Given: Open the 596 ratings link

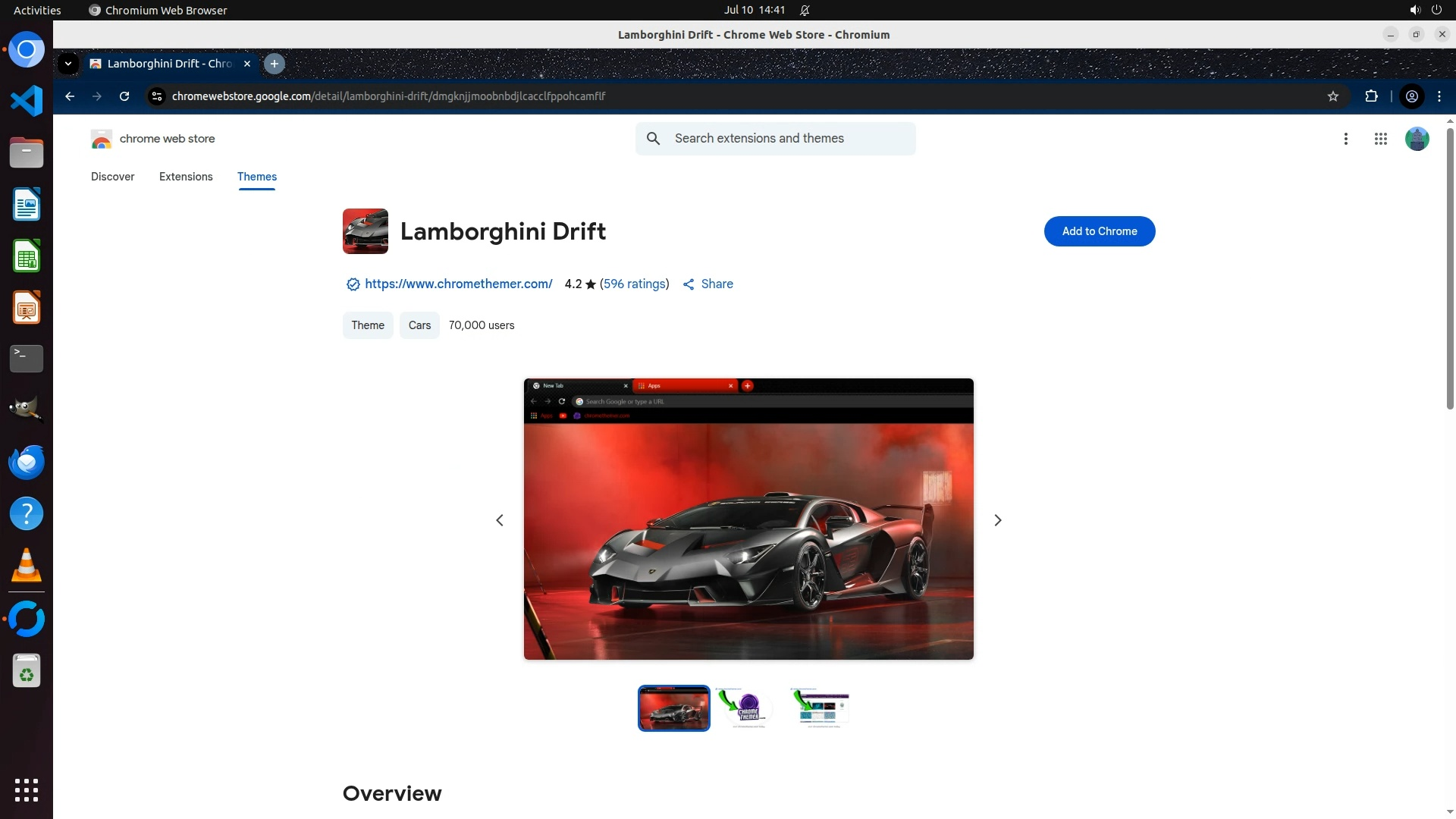Looking at the screenshot, I should click(x=635, y=284).
